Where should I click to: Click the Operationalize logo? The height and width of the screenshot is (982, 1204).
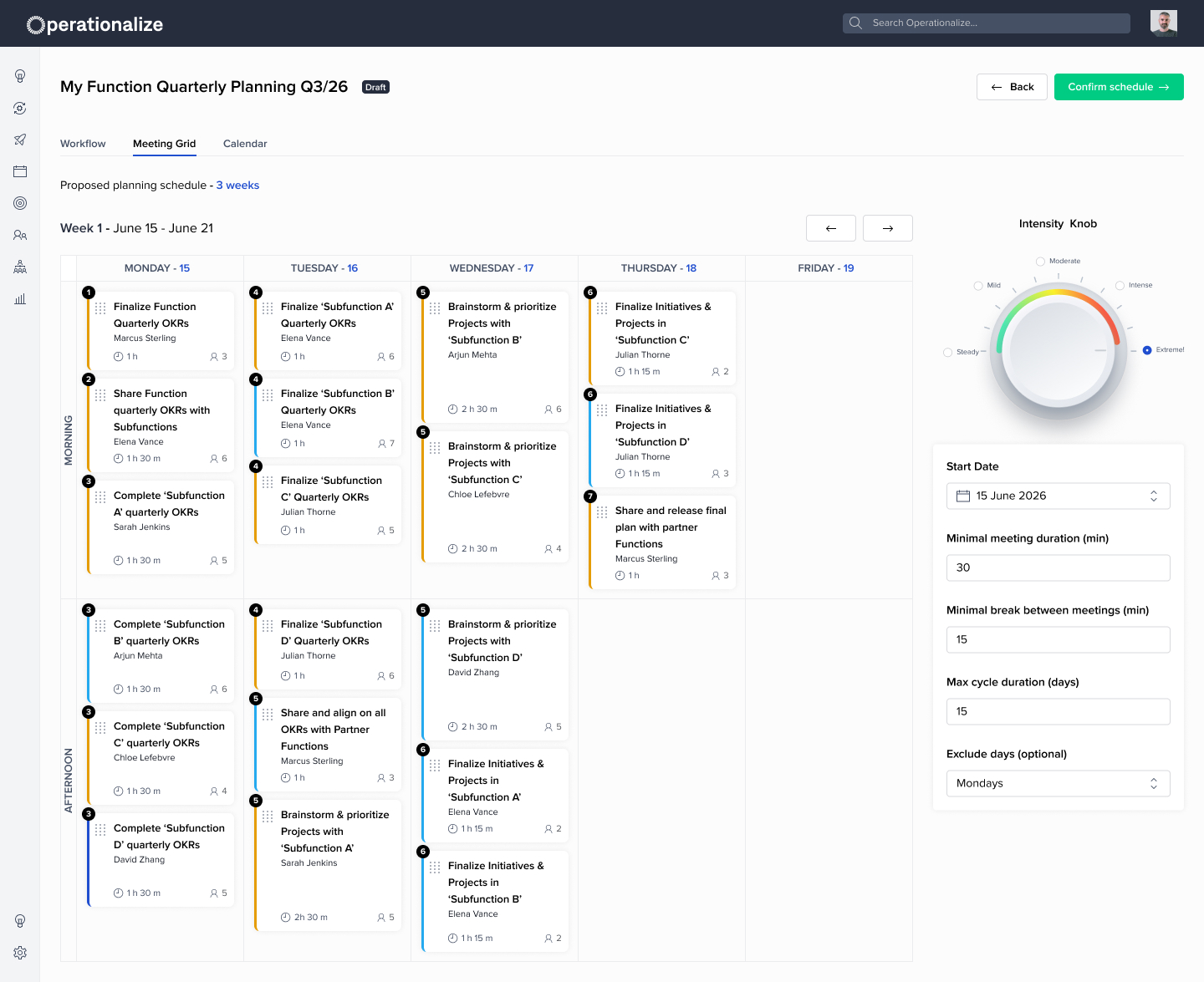pyautogui.click(x=94, y=24)
